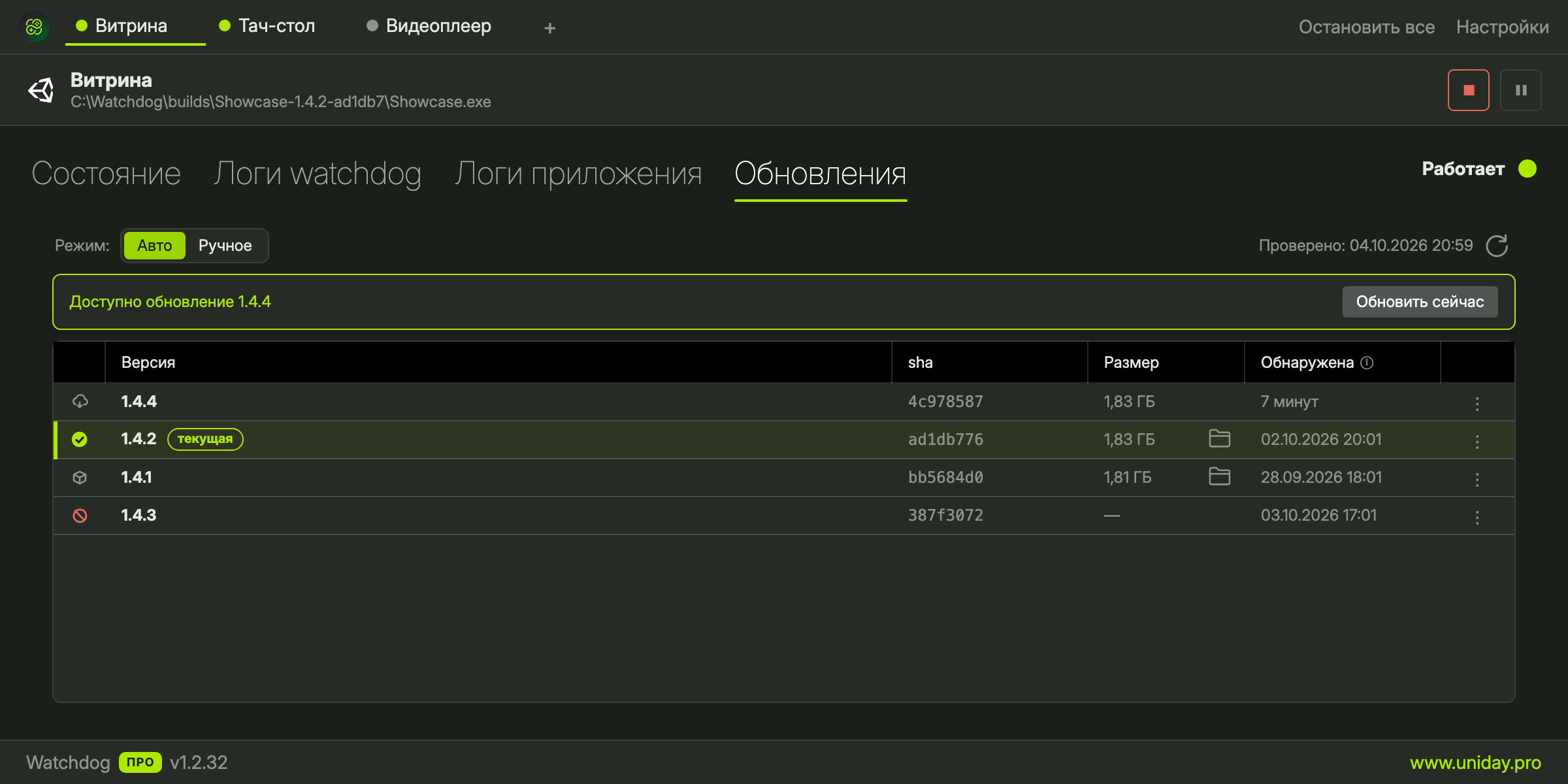Click the Unity logo next to Витрина title
1568x784 pixels.
[41, 90]
